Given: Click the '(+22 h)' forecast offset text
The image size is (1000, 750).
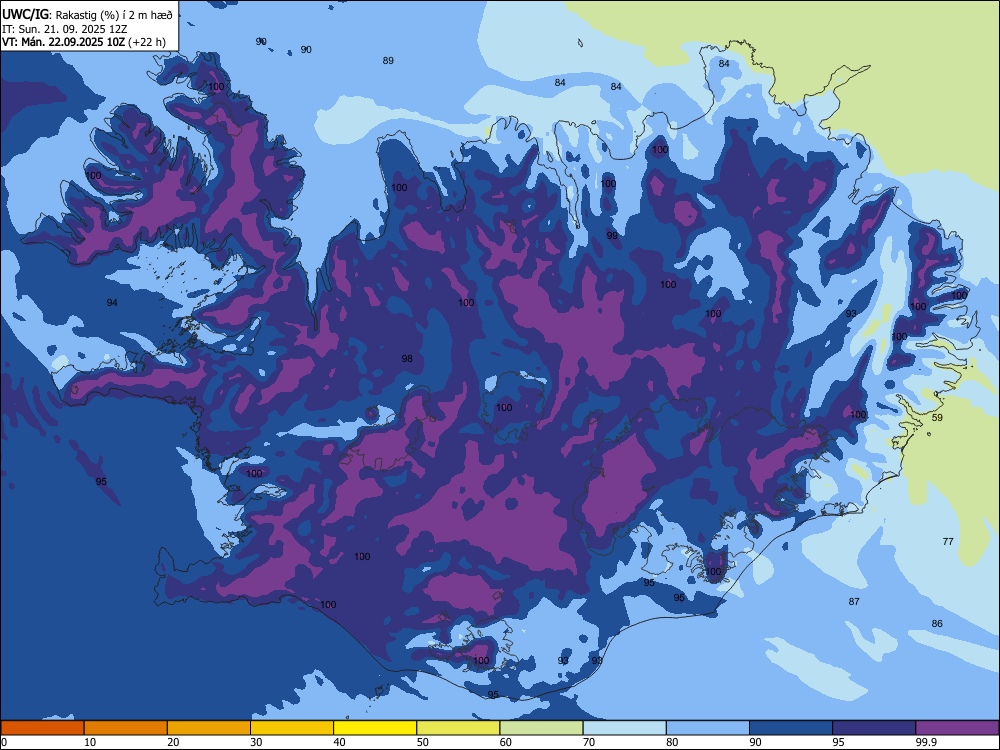Looking at the screenshot, I should [147, 42].
